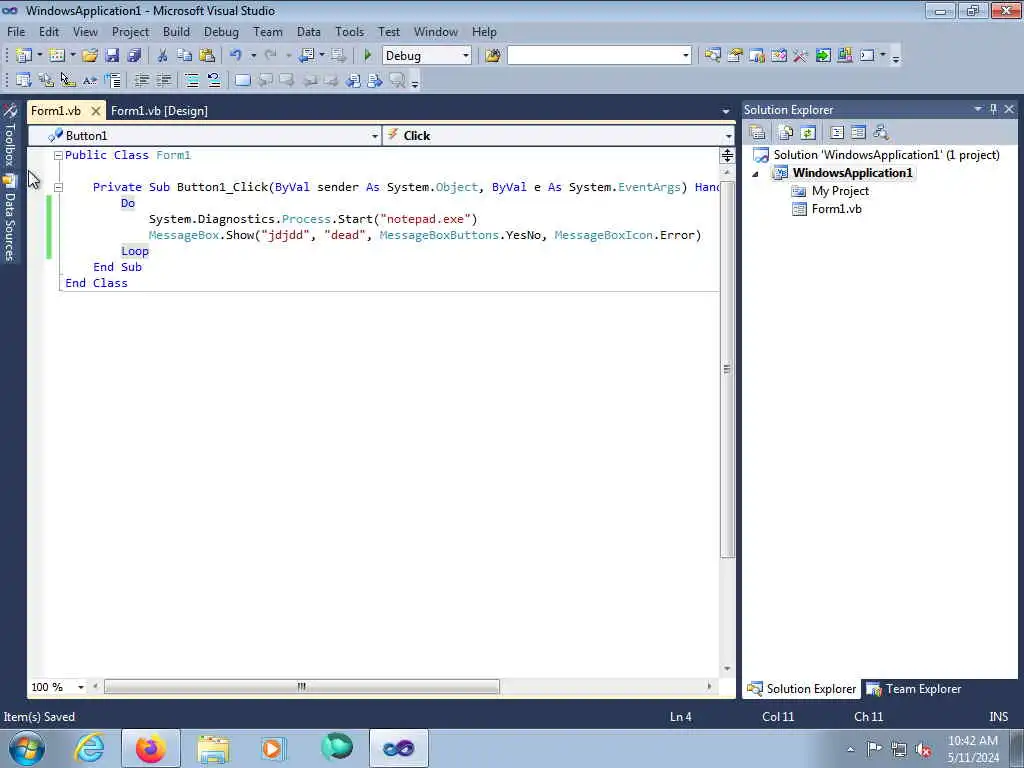Click View Class Diagram icon
Image resolution: width=1024 pixels, height=768 pixels.
pos(881,133)
